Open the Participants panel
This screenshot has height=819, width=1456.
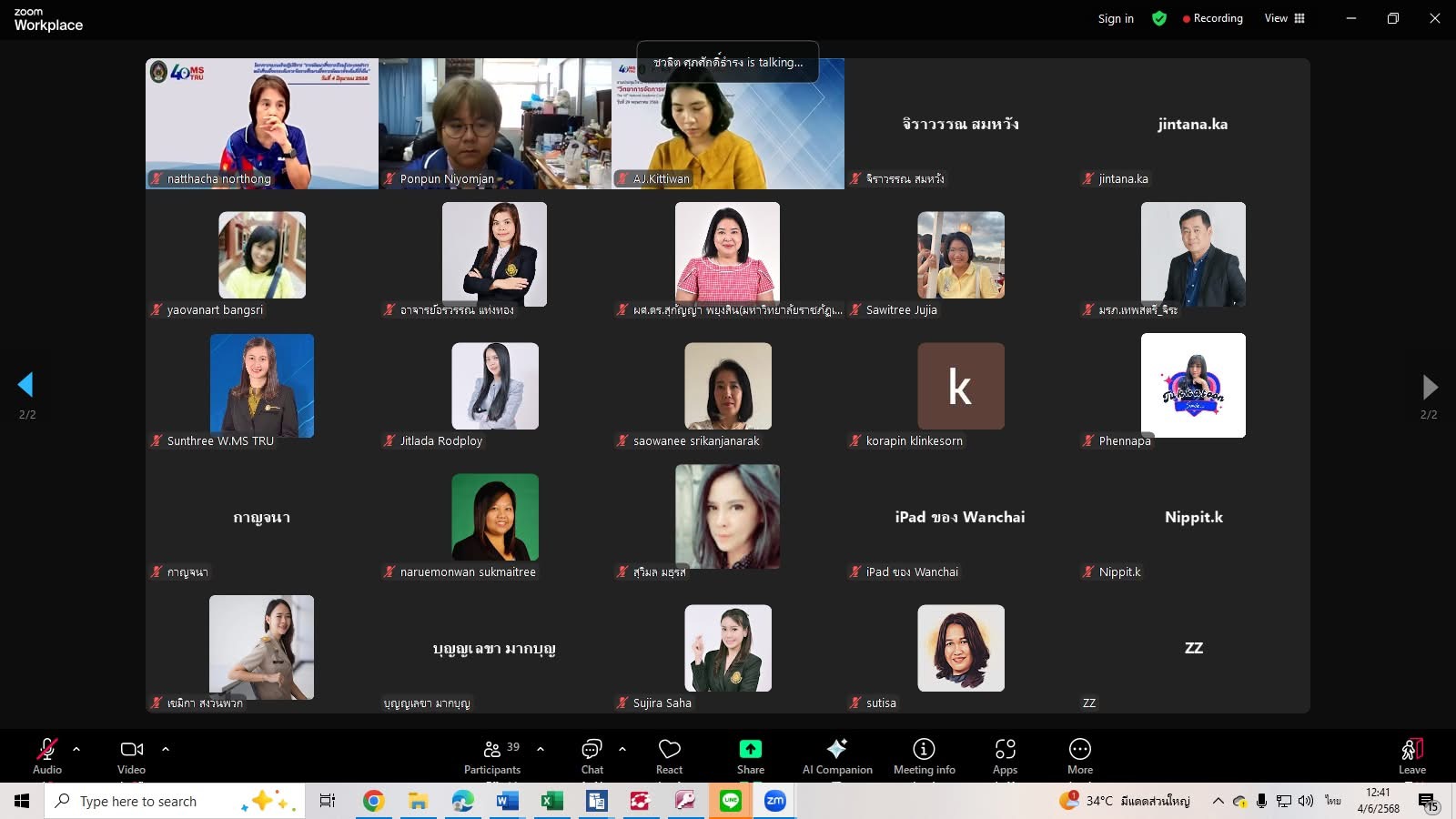click(x=491, y=755)
